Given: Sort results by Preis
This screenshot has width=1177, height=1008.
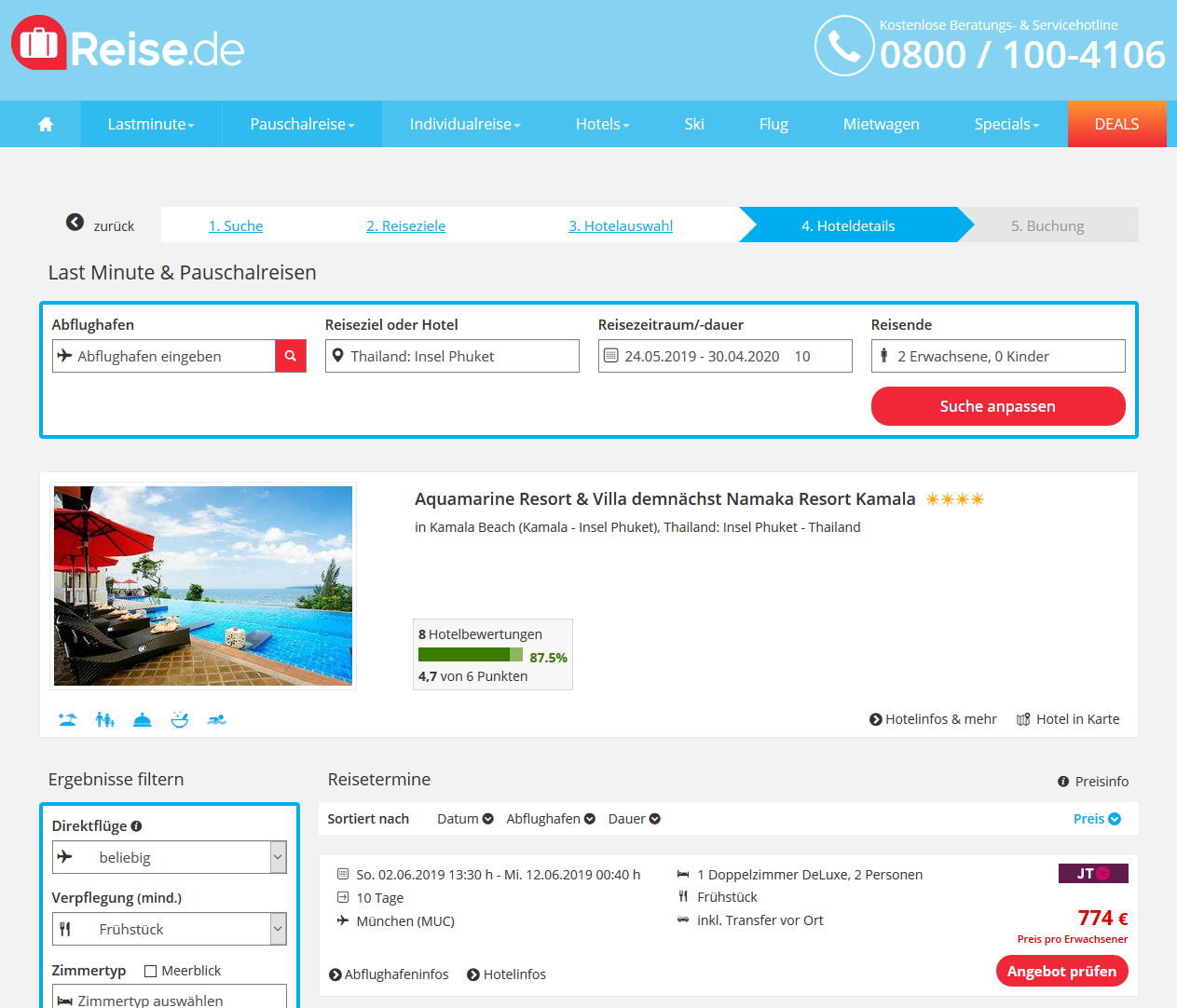Looking at the screenshot, I should pyautogui.click(x=1097, y=819).
